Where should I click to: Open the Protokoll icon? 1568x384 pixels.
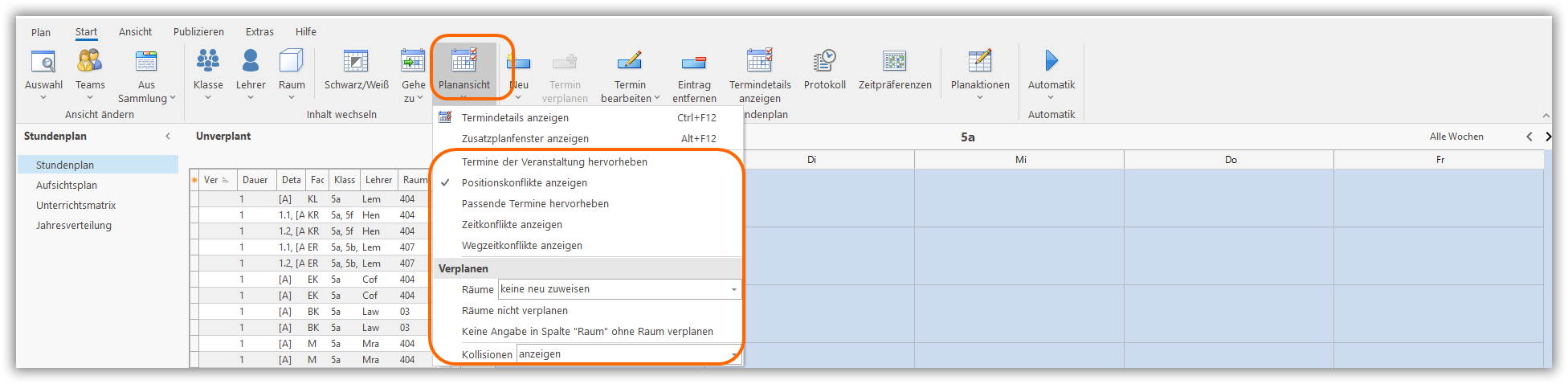point(824,62)
